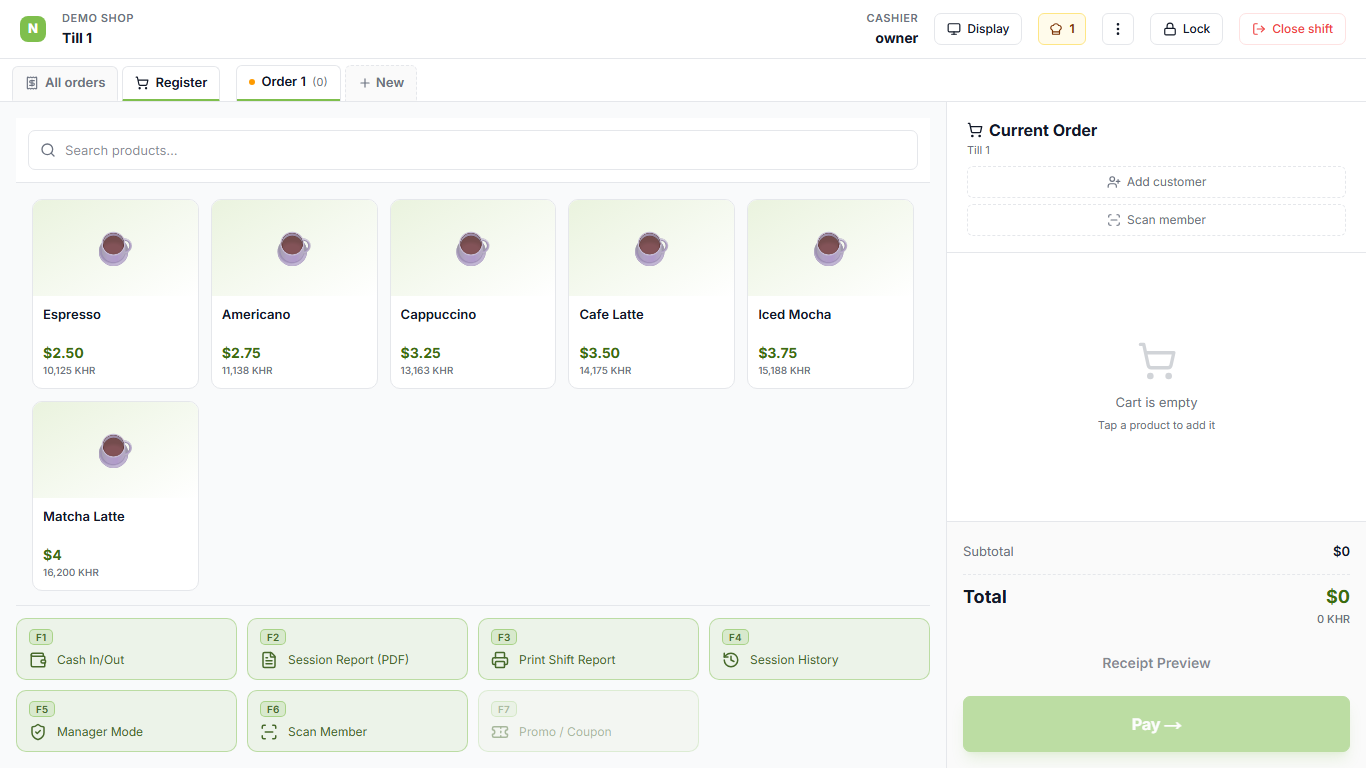Click the F1 shortcut badge
Viewport: 1366px width, 768px height.
[41, 637]
